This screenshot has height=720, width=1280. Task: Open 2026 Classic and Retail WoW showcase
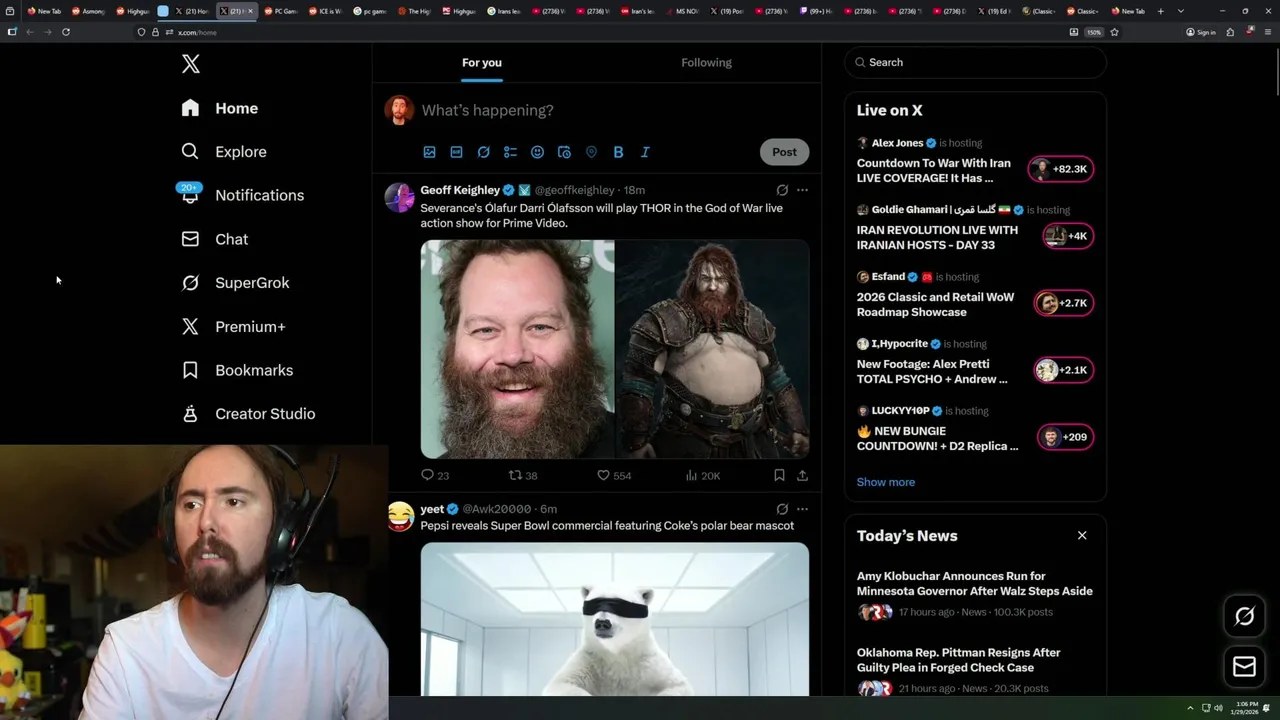[935, 304]
